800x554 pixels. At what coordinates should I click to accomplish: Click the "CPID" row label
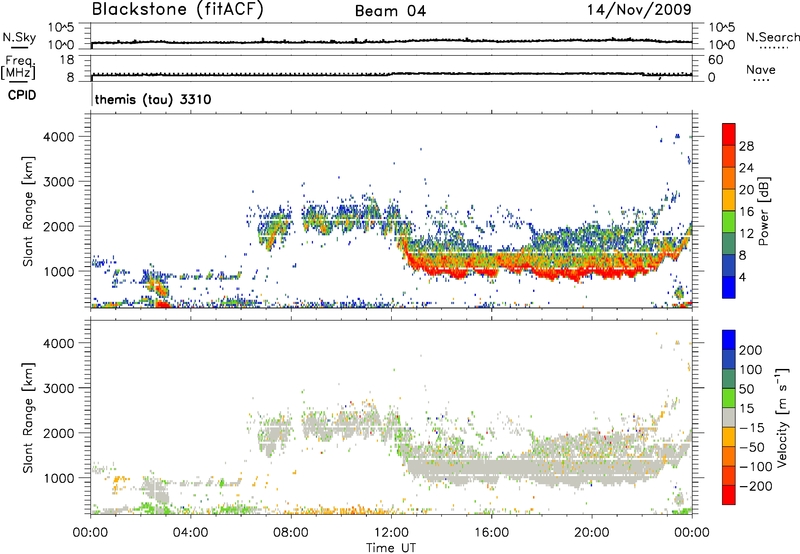click(22, 95)
